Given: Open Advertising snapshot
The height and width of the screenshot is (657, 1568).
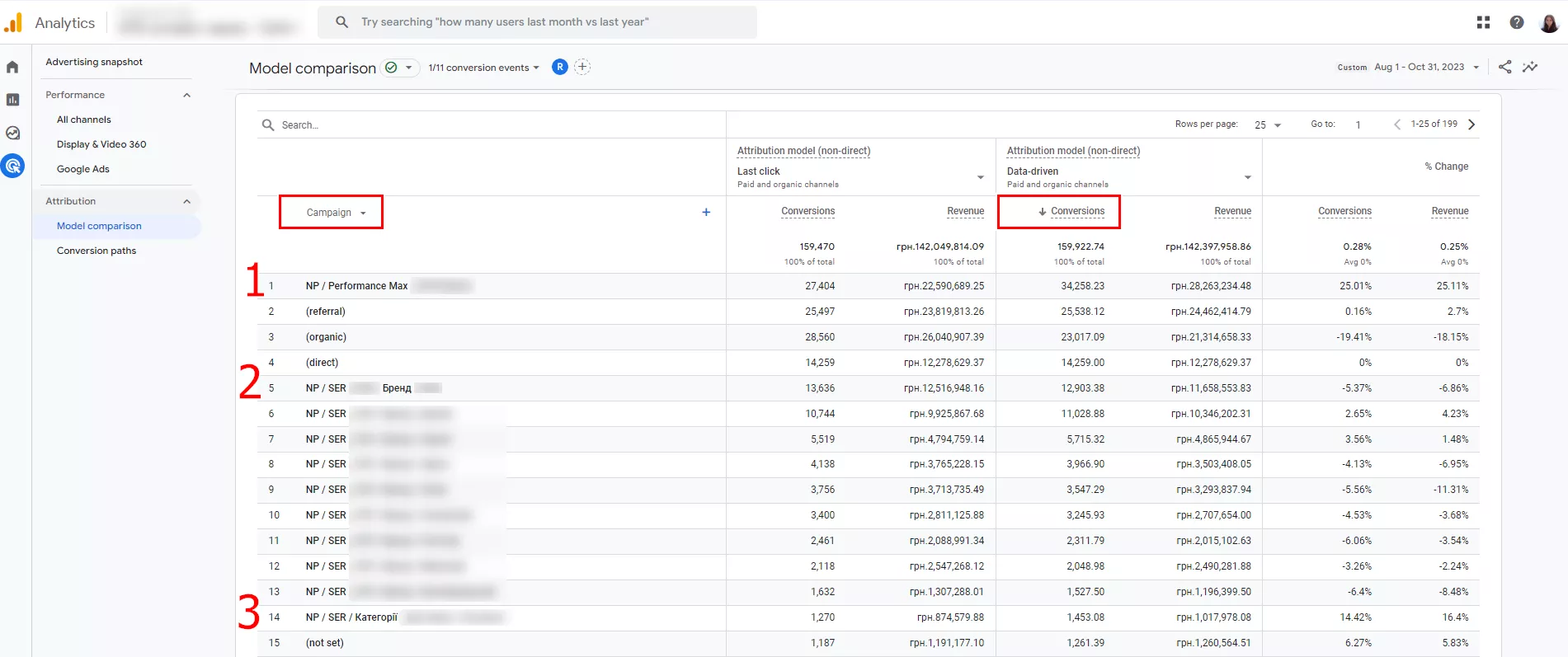Looking at the screenshot, I should click(x=94, y=62).
